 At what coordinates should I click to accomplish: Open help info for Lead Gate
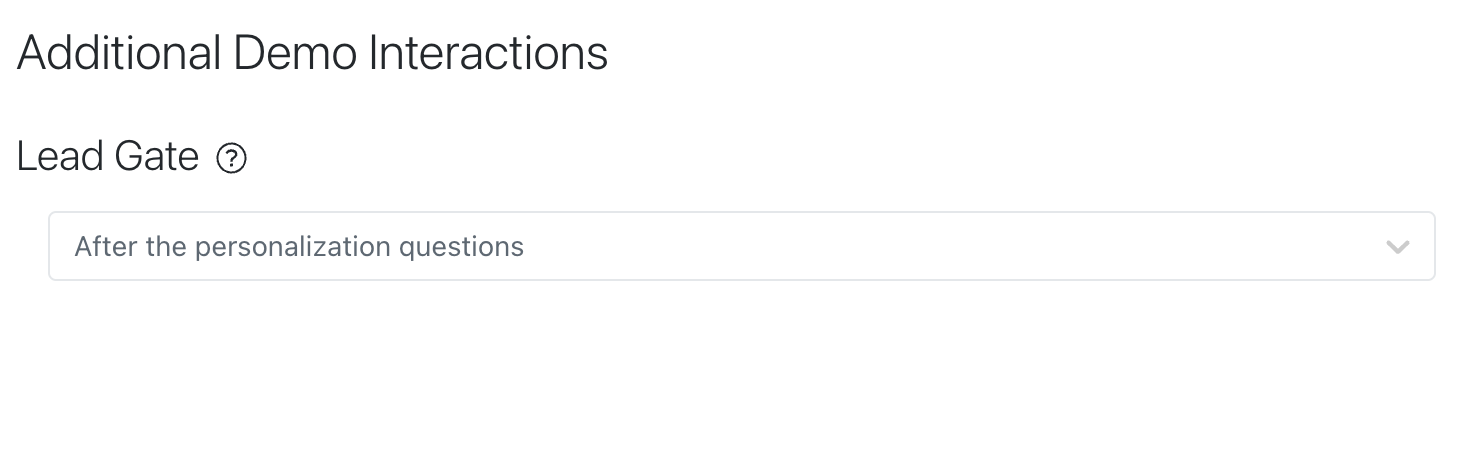(232, 158)
